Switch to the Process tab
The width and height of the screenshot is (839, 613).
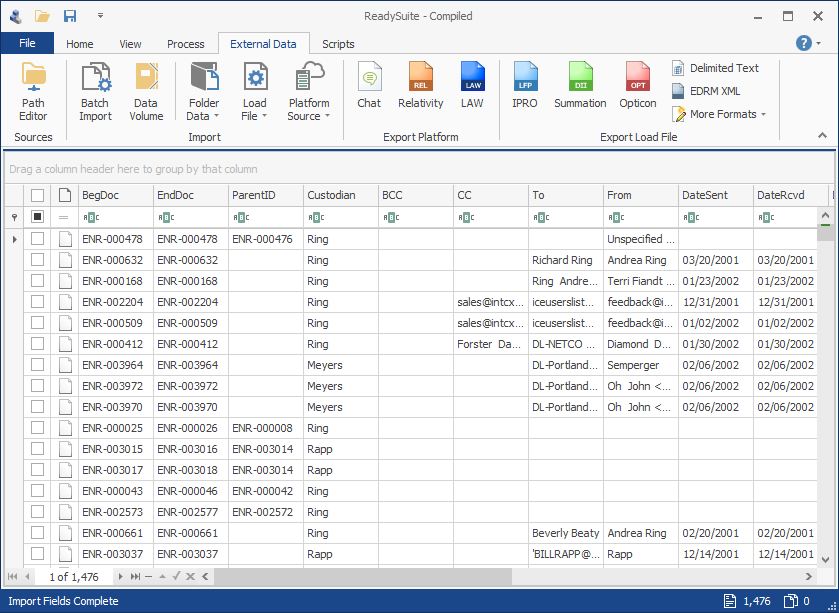click(x=186, y=44)
